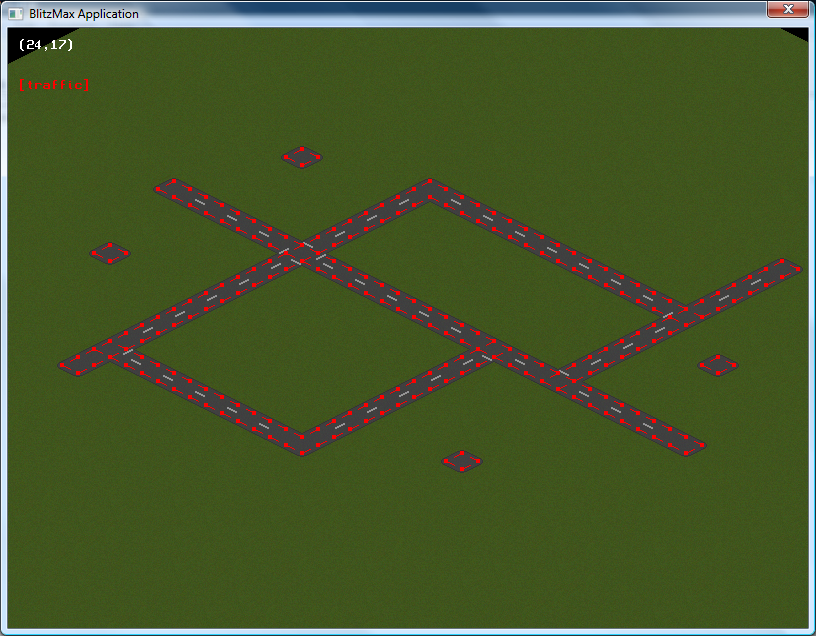816x636 pixels.
Task: Click the red [traffic] mode label
Action: click(x=54, y=85)
